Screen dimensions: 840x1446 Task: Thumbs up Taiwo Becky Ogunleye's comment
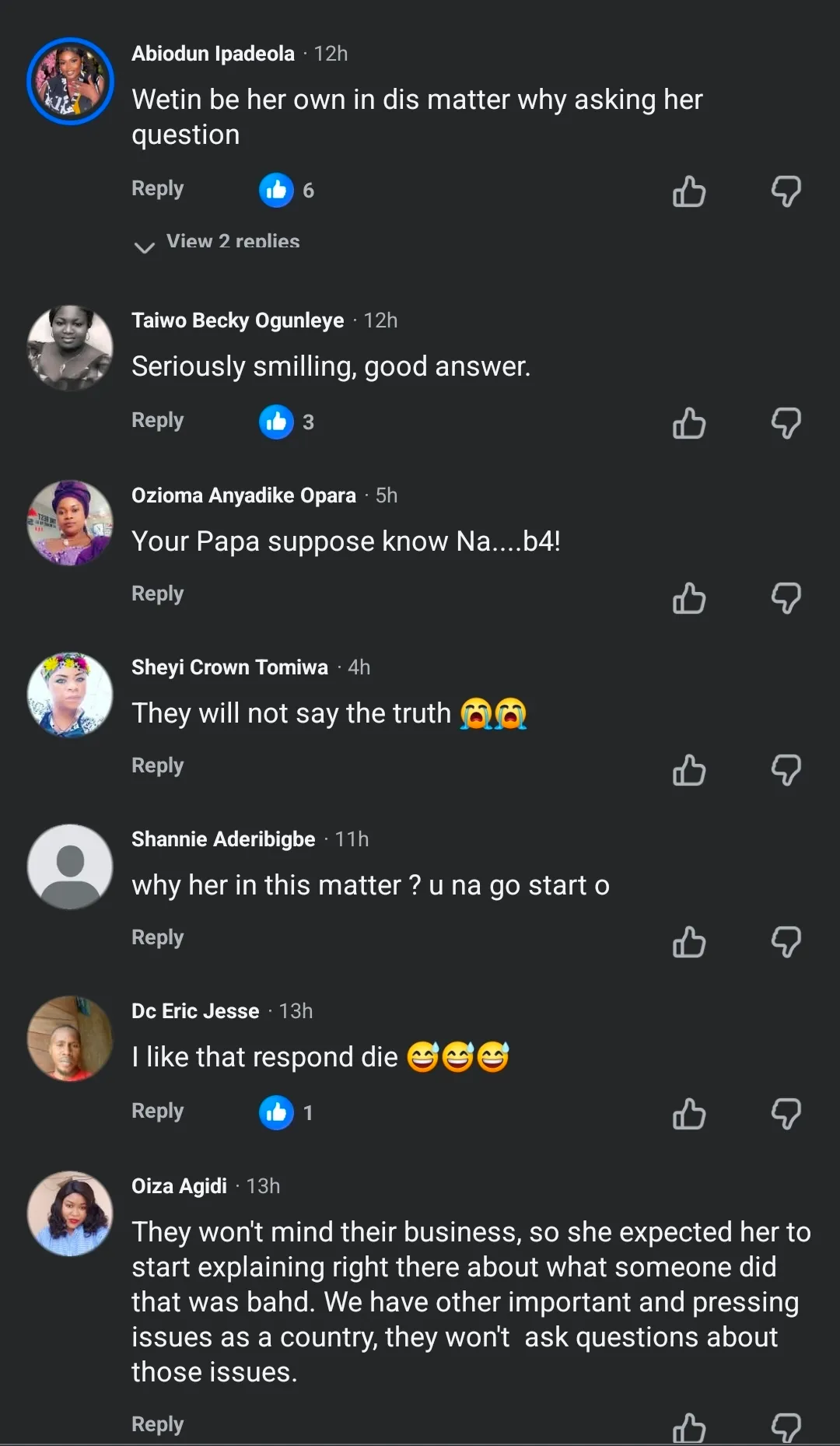point(689,423)
